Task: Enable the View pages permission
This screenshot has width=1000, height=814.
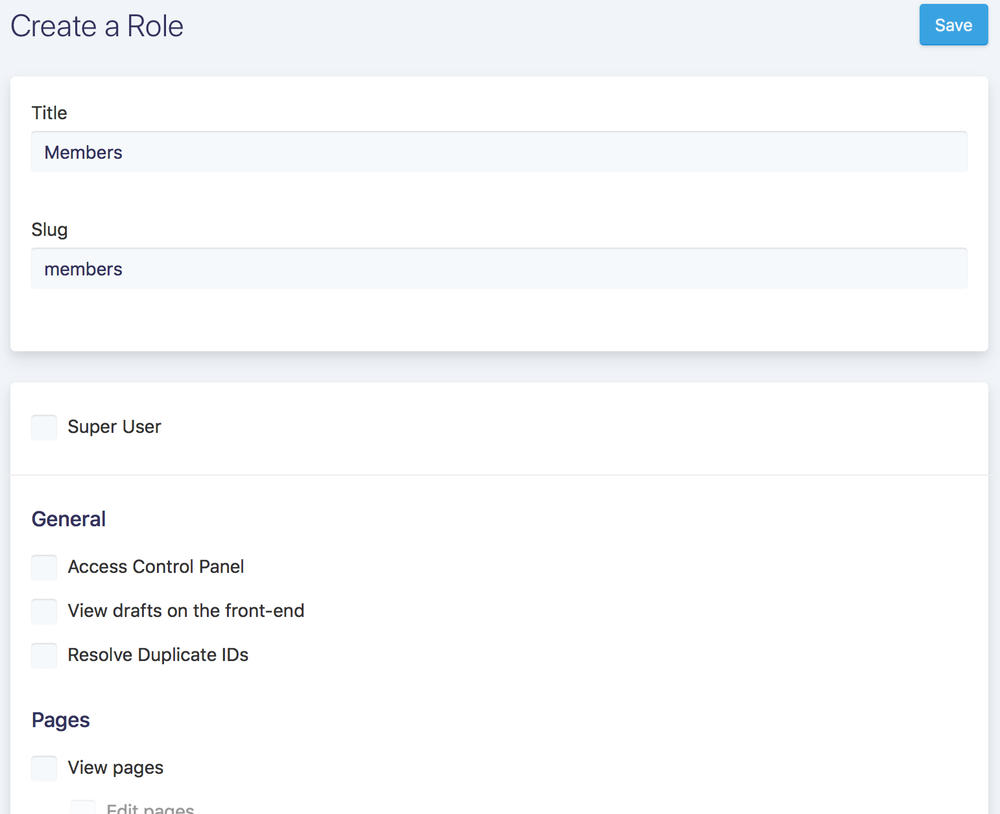Action: 44,768
